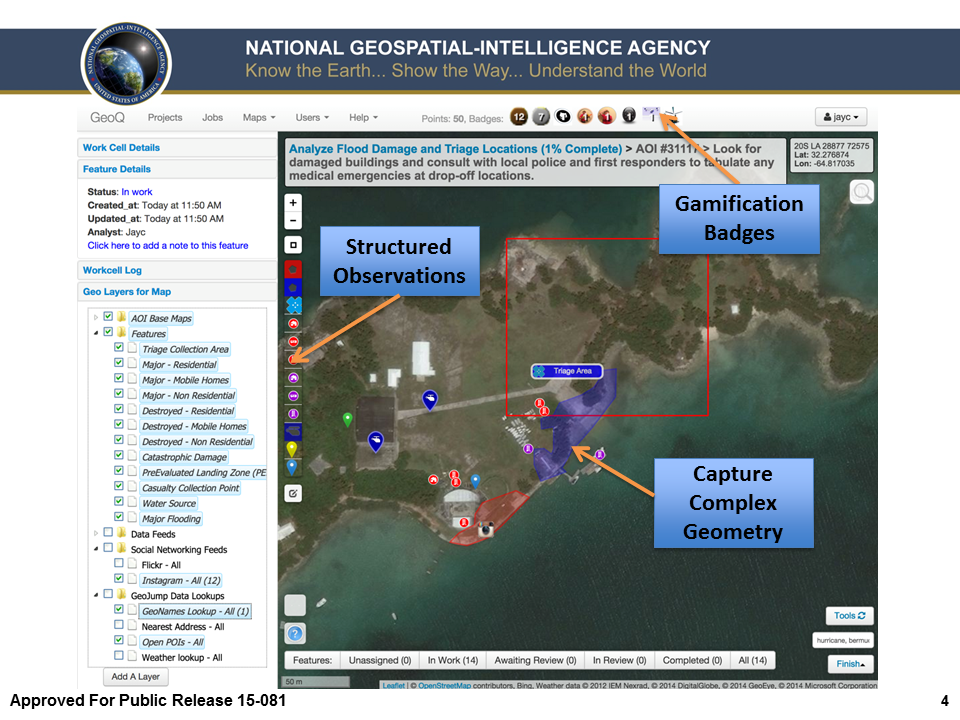960x720 pixels.
Task: Open the Help dropdown menu
Action: 364,118
